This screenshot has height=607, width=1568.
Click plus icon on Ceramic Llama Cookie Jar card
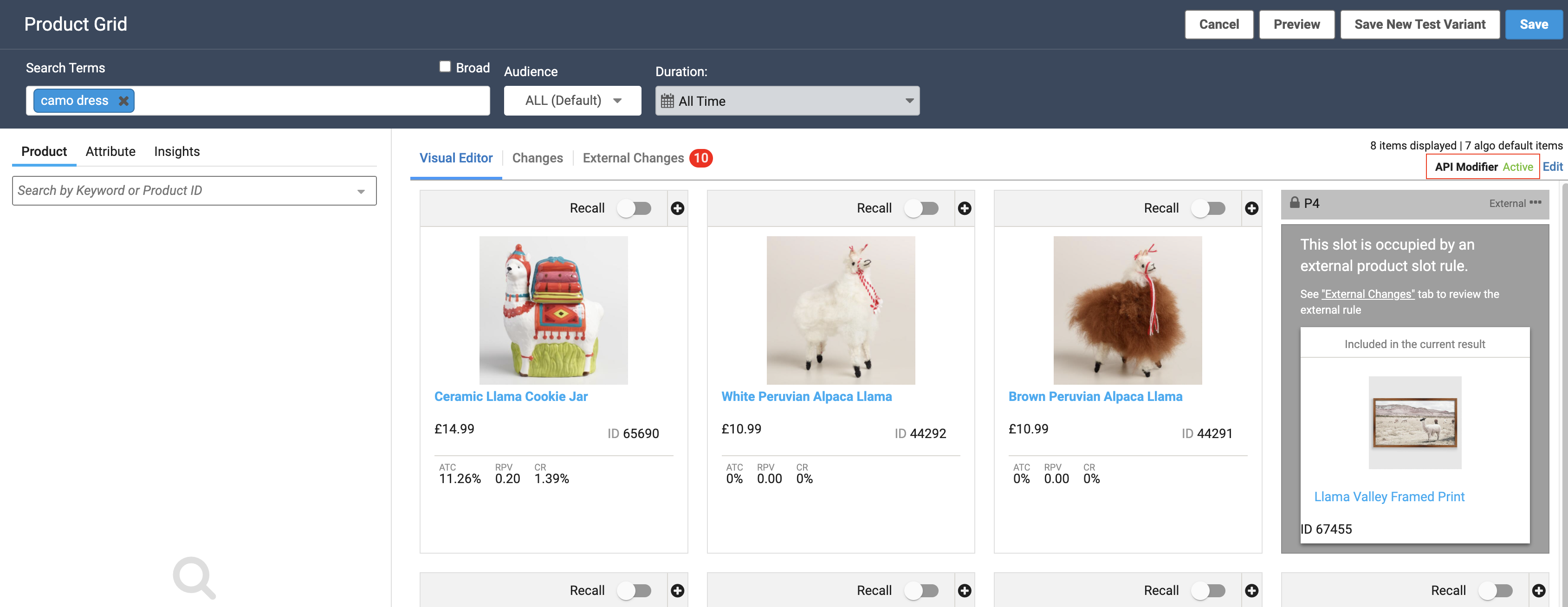(x=677, y=208)
